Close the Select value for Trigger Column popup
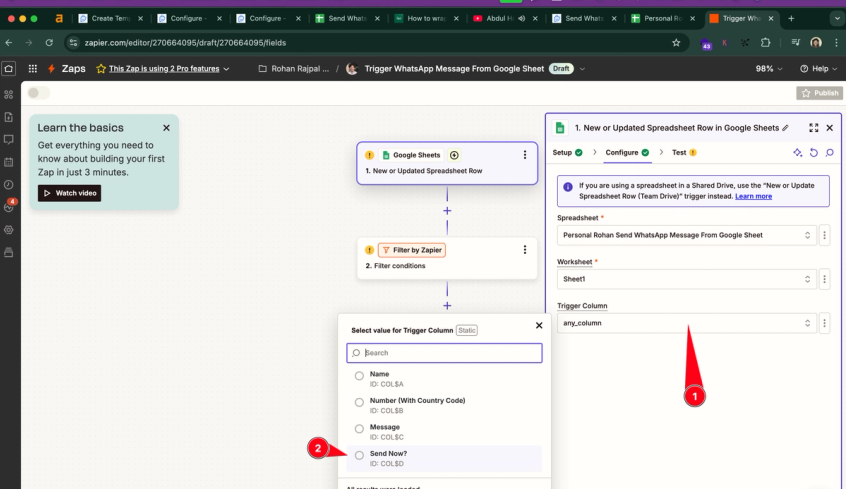 (538, 325)
